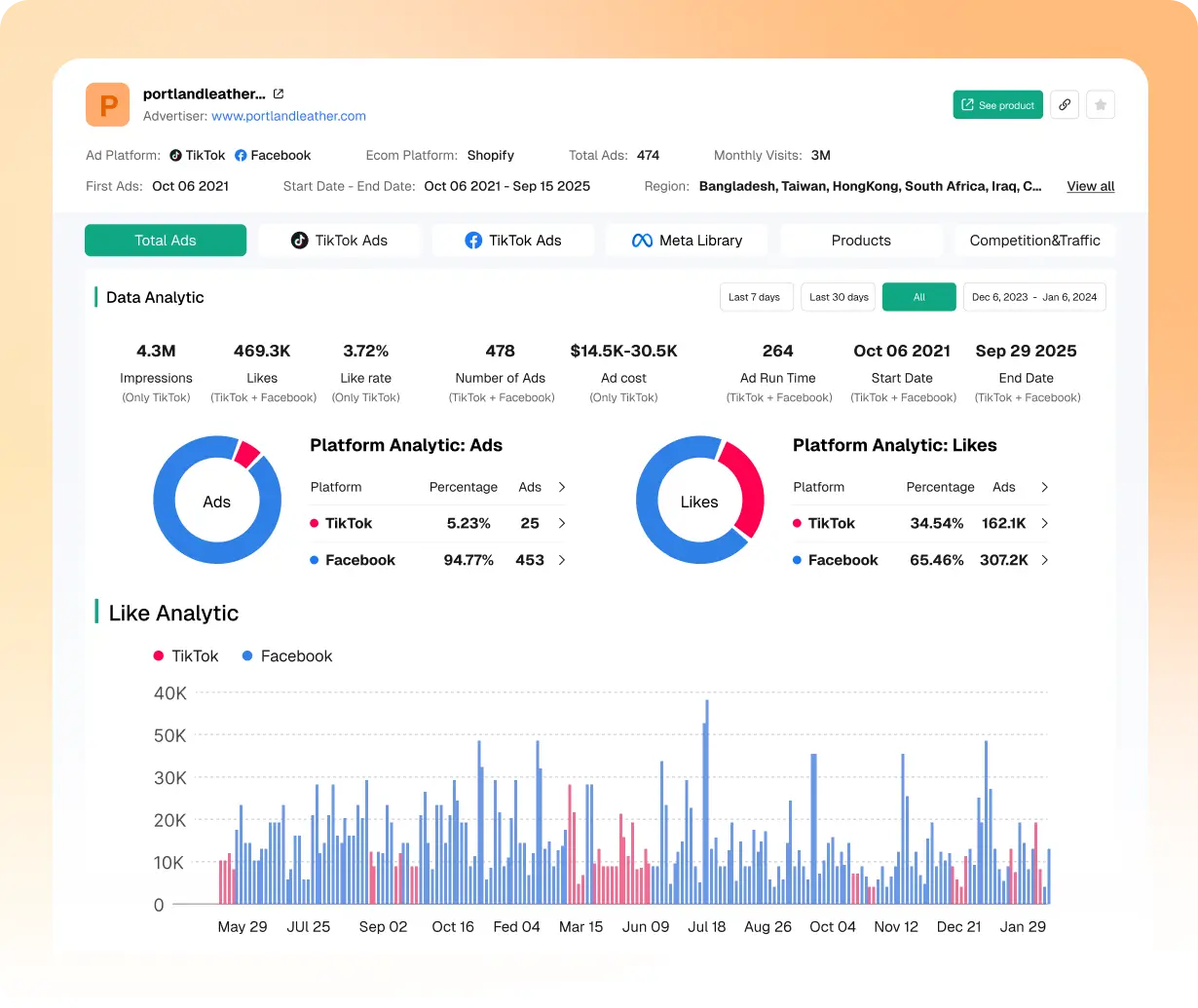The height and width of the screenshot is (1008, 1198).
Task: Open the Competition&Traffic tab
Action: 1033,240
